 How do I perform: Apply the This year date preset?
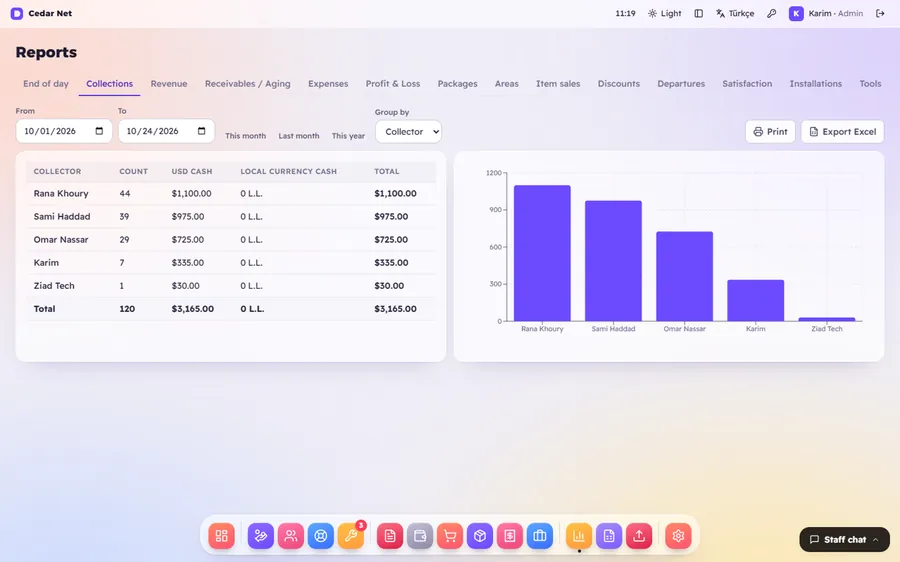(348, 136)
